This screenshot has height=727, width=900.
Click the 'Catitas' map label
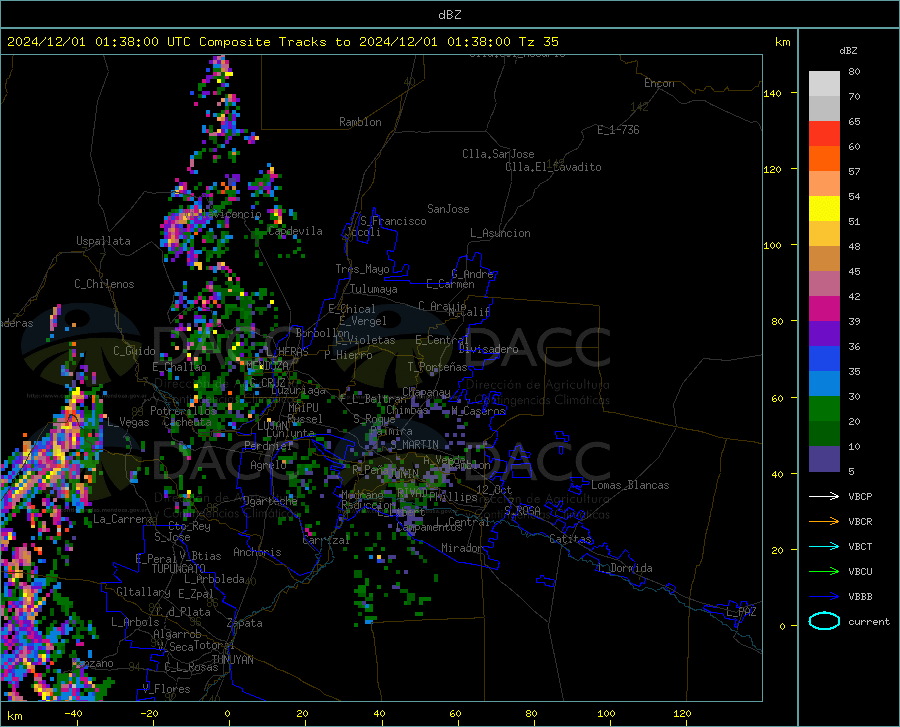570,539
